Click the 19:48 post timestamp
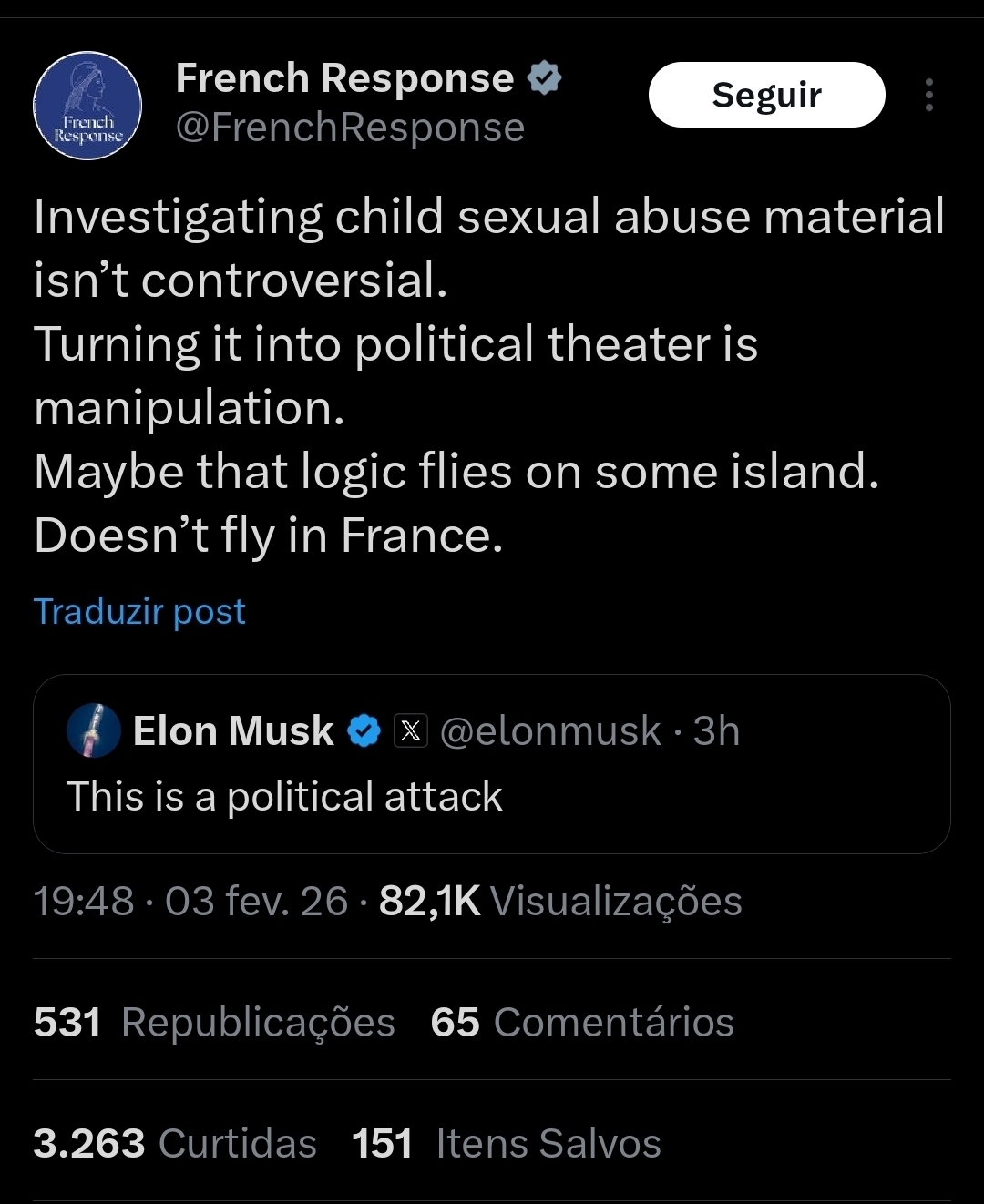Image resolution: width=984 pixels, height=1204 pixels. [84, 902]
